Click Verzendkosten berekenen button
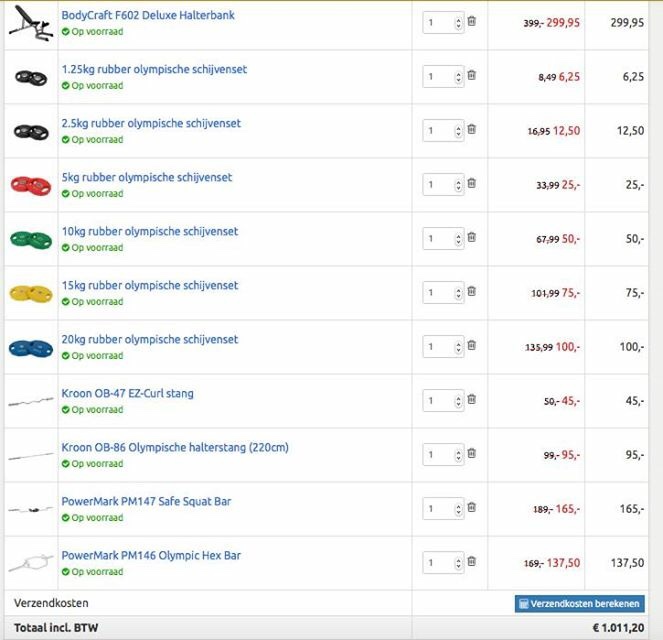 tap(580, 604)
